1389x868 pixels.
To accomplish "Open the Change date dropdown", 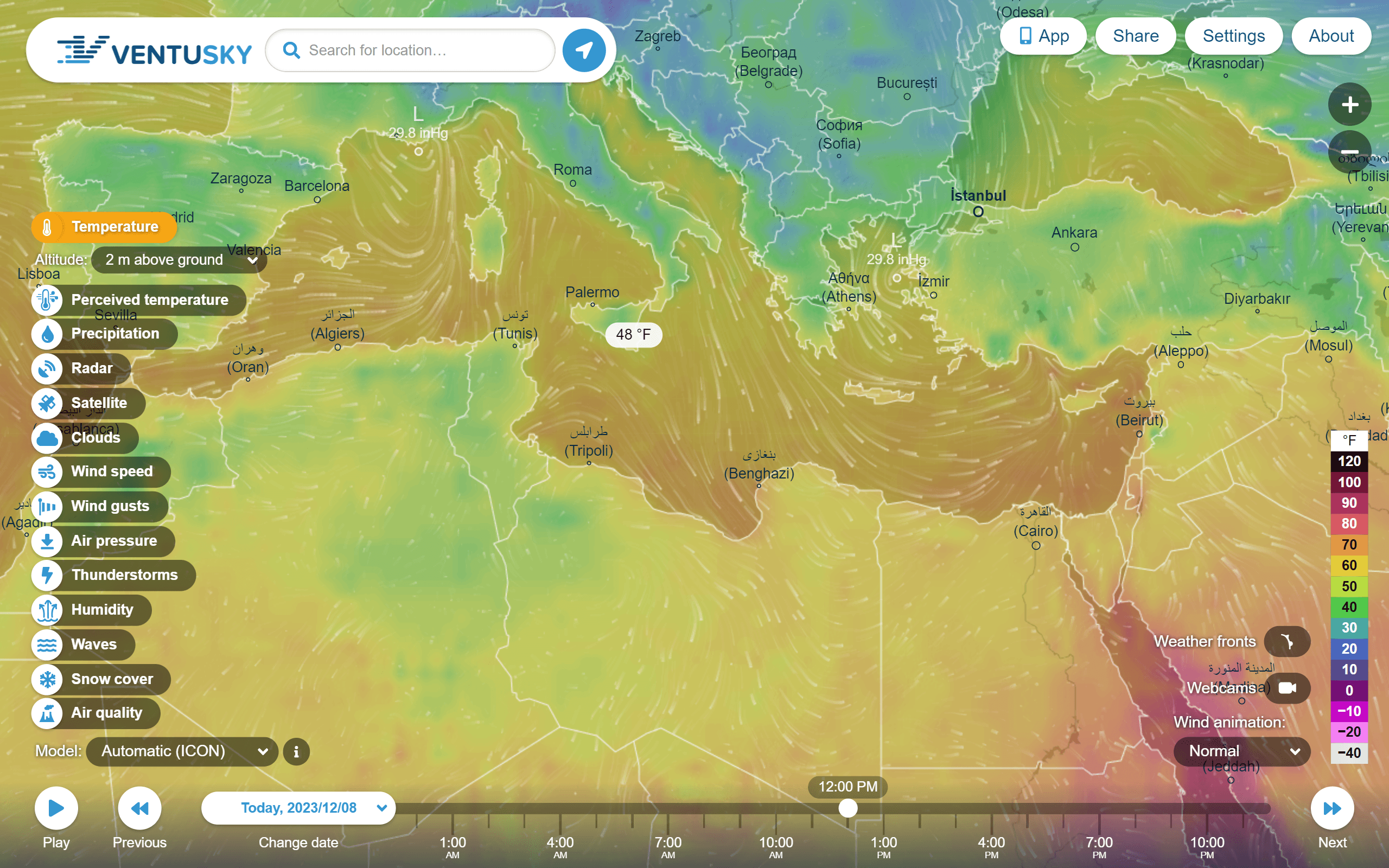I will (x=298, y=808).
